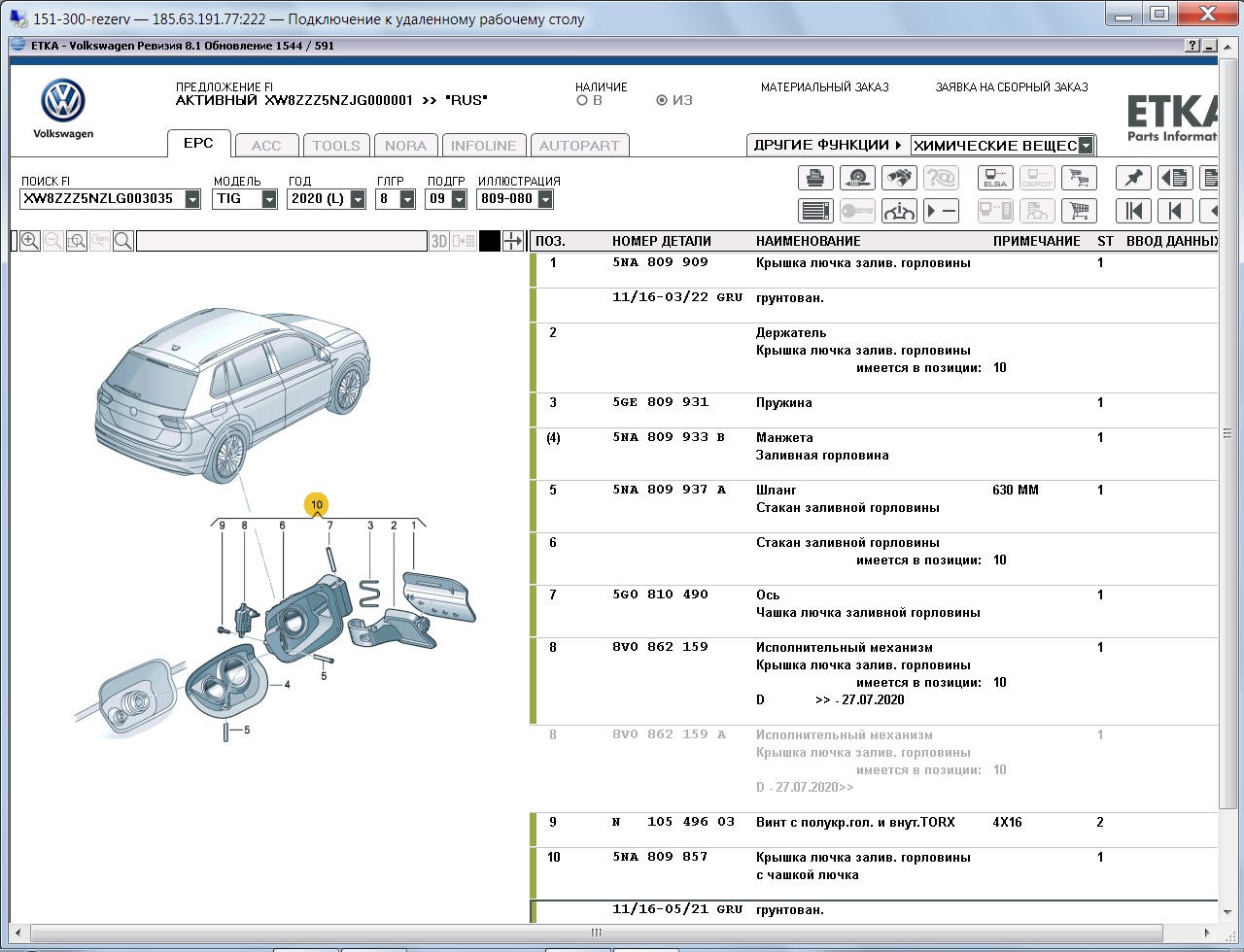Open ETKA help question-mark button in title bar

[x=1192, y=46]
